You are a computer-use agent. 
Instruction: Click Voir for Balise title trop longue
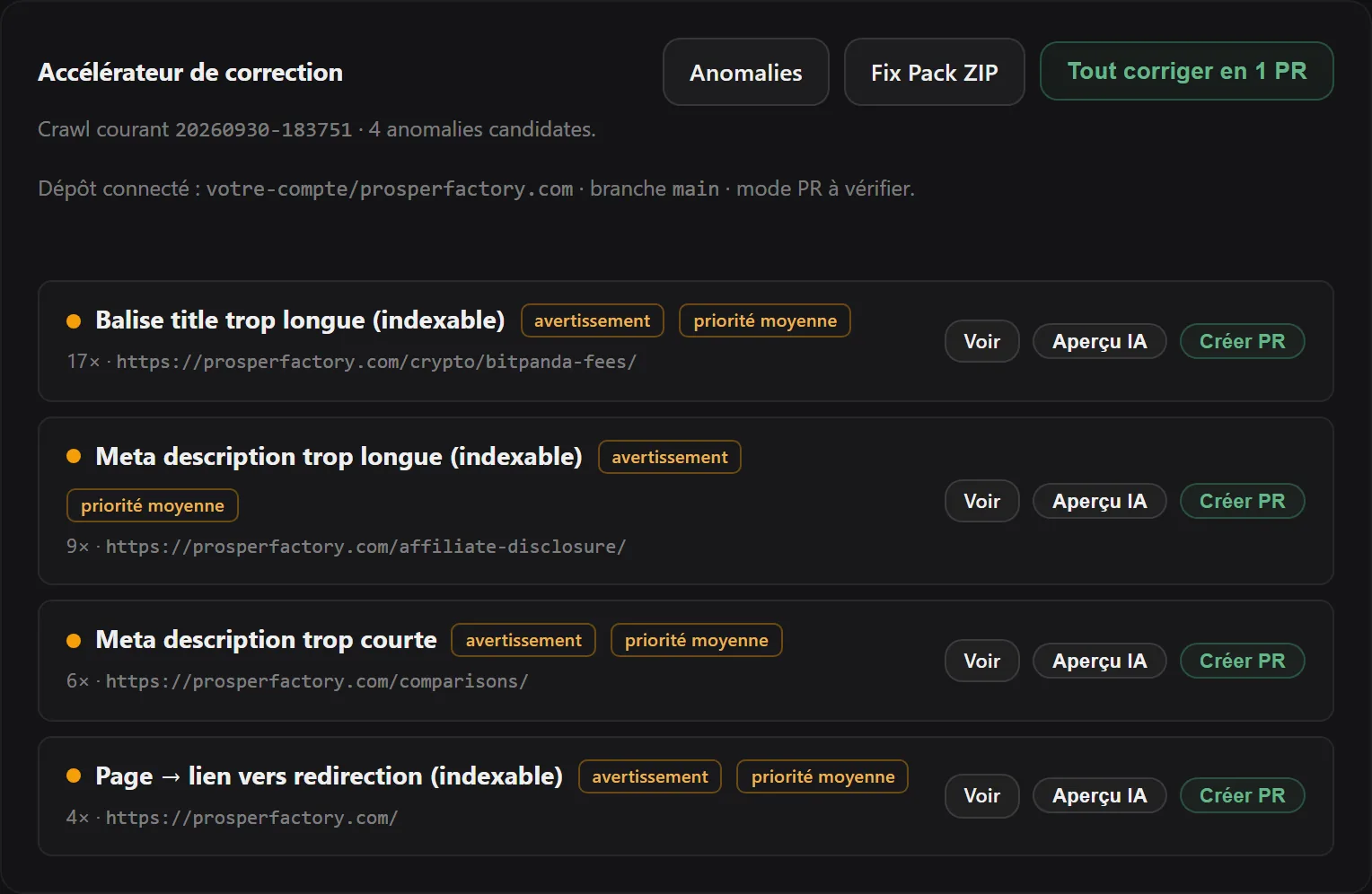coord(981,341)
